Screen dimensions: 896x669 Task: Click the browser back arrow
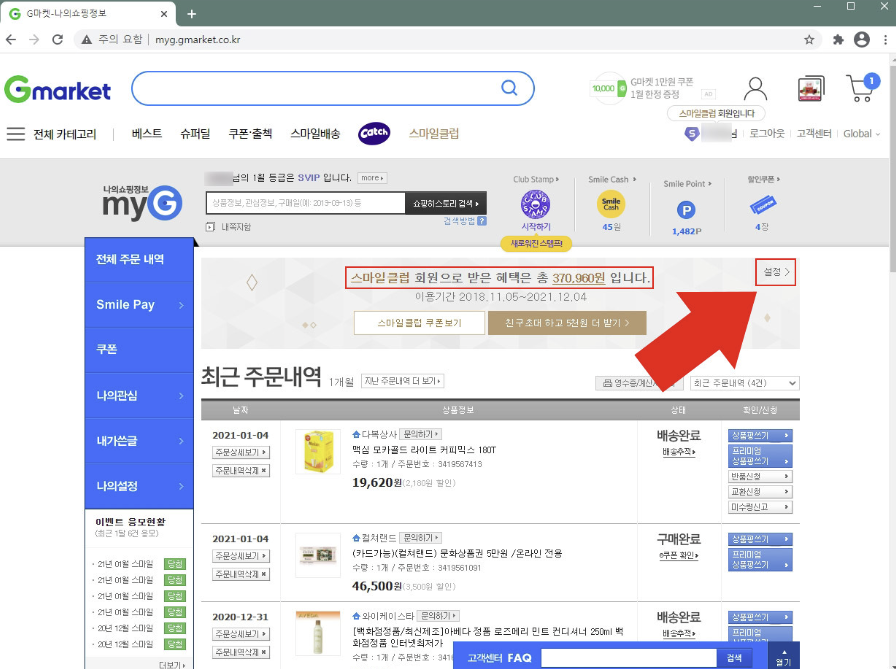pyautogui.click(x=11, y=39)
